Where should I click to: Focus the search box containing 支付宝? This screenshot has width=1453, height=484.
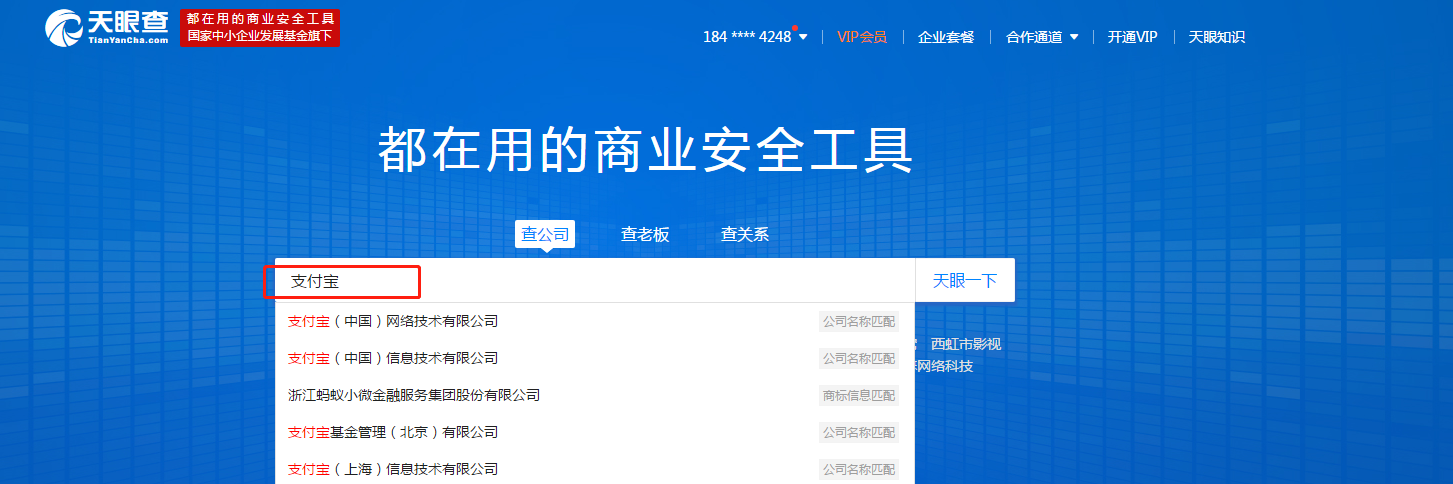pos(595,281)
